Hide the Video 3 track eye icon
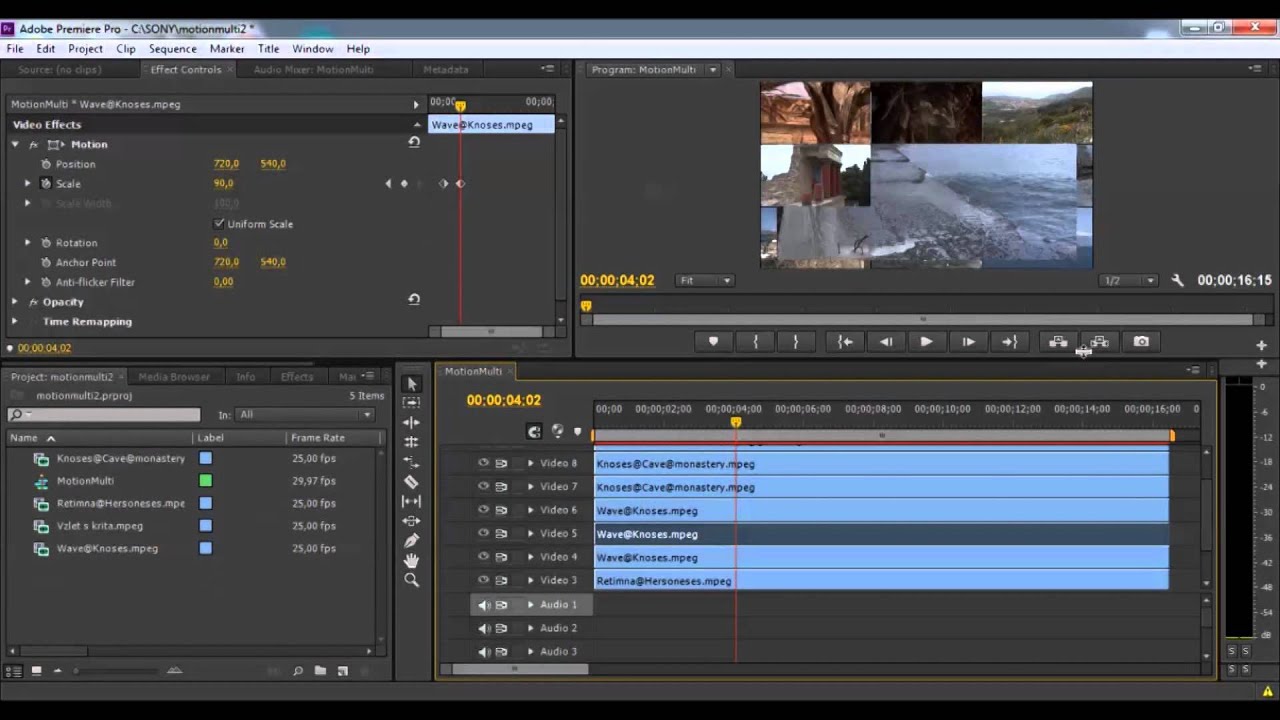Image resolution: width=1280 pixels, height=720 pixels. [484, 580]
